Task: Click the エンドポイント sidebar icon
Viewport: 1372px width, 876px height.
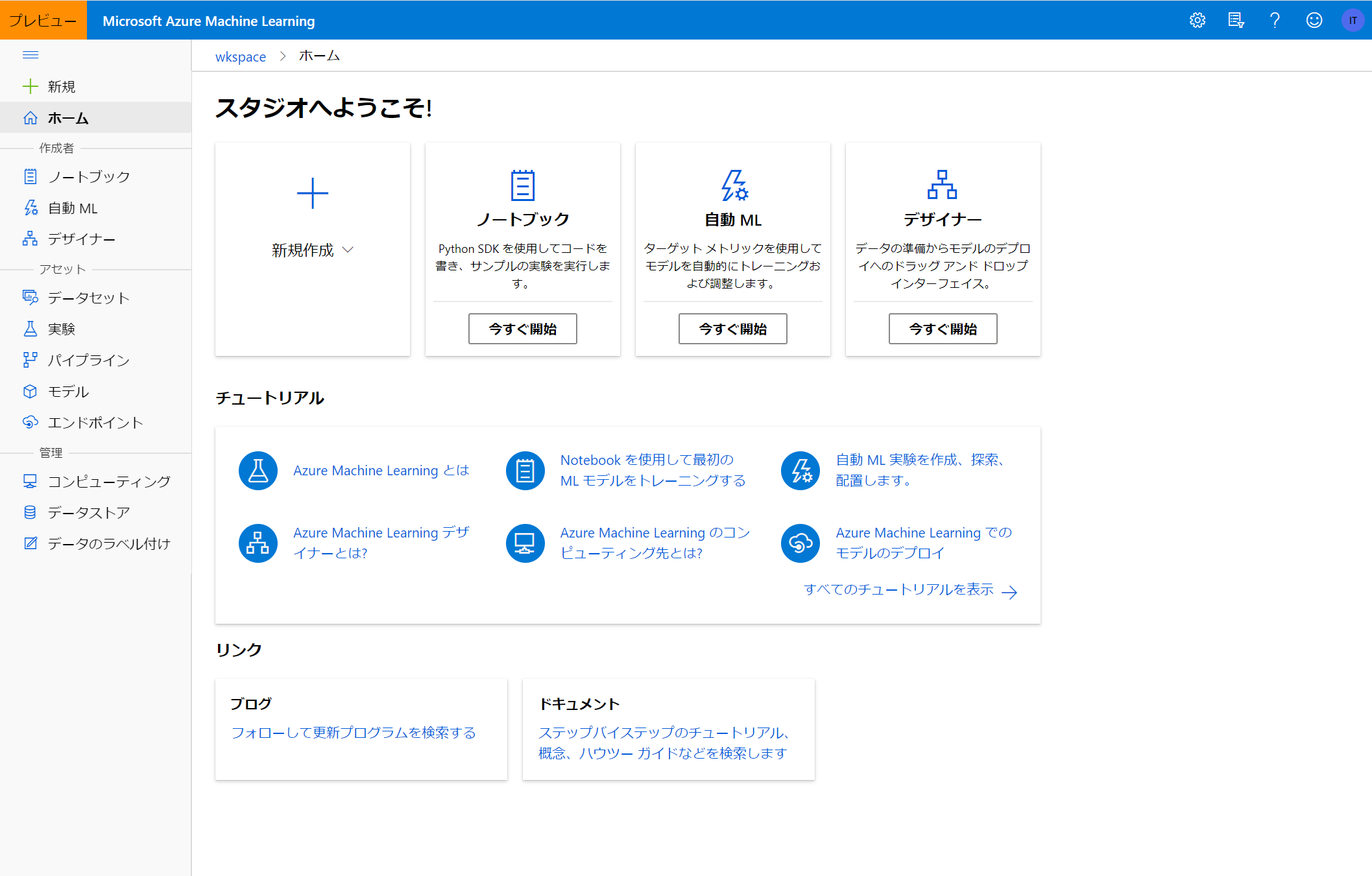Action: tap(30, 422)
